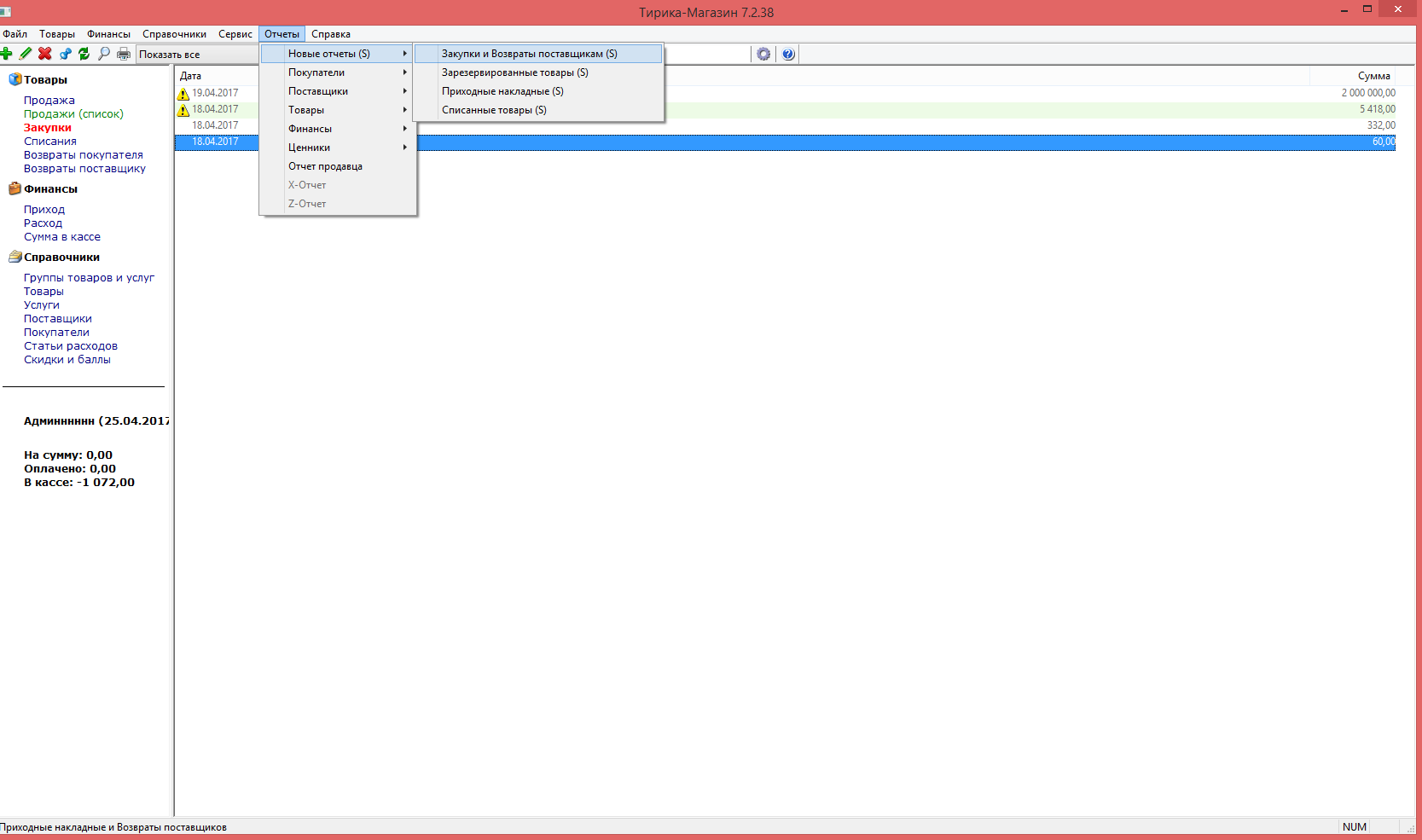The height and width of the screenshot is (840, 1422).
Task: Open the Продажа link in the sidebar
Action: coord(49,101)
